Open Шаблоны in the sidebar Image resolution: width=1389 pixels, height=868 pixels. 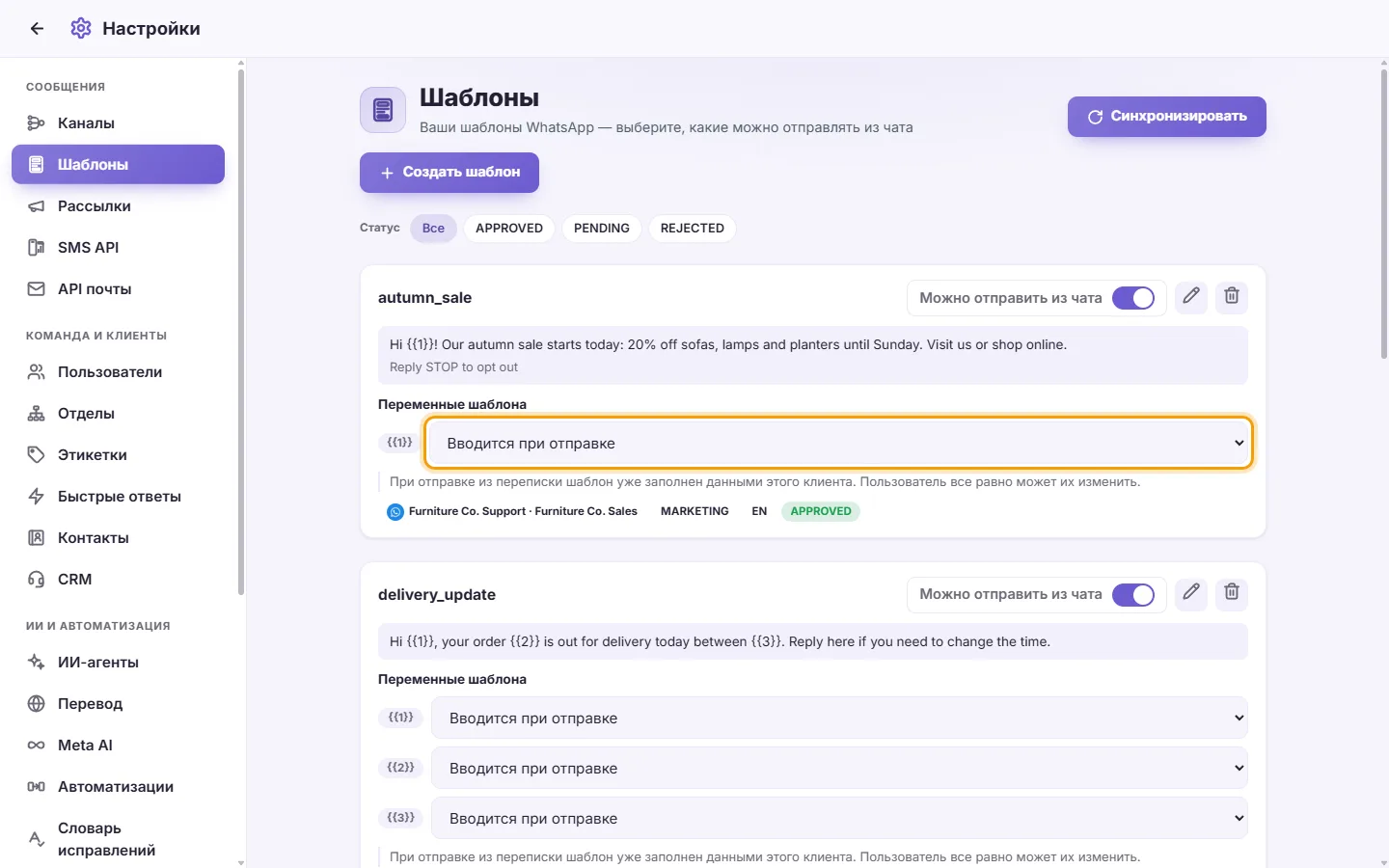(118, 164)
